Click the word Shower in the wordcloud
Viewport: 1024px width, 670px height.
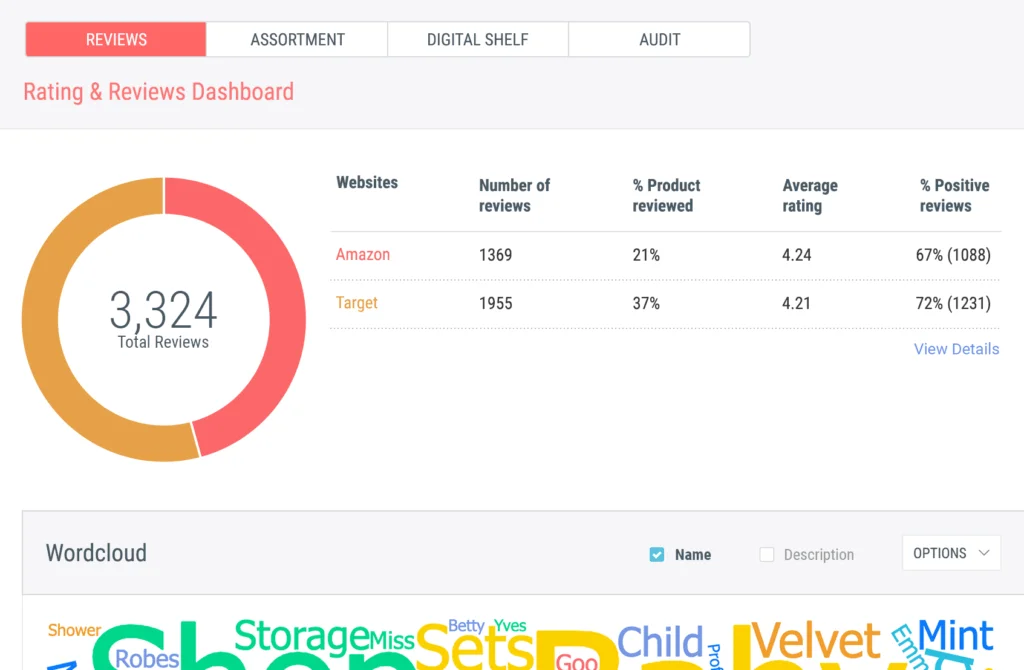pos(74,630)
